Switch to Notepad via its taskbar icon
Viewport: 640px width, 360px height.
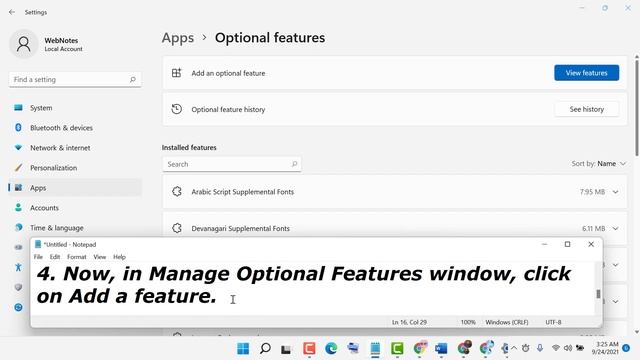(375, 349)
